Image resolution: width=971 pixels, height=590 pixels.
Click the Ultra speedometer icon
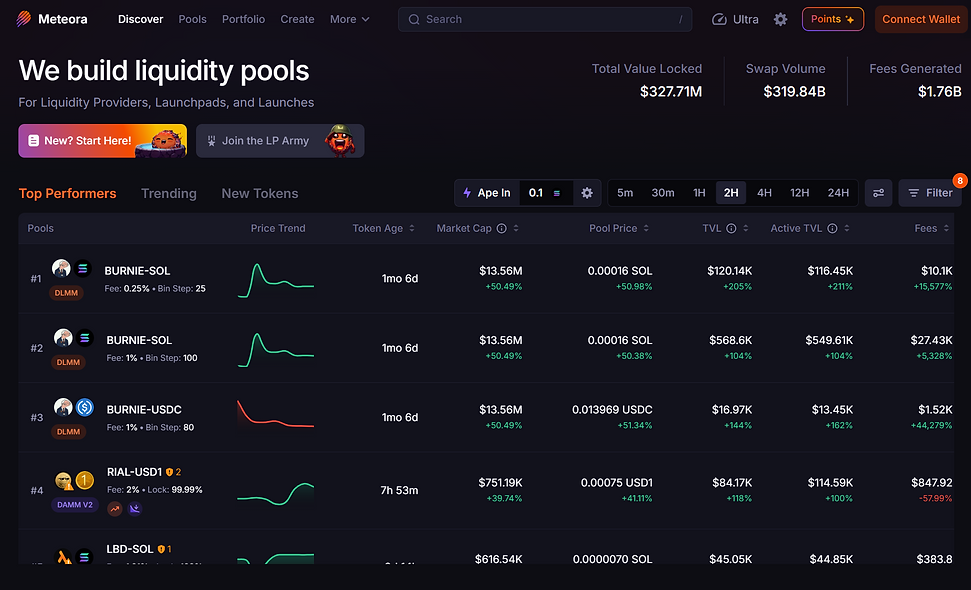(x=719, y=19)
